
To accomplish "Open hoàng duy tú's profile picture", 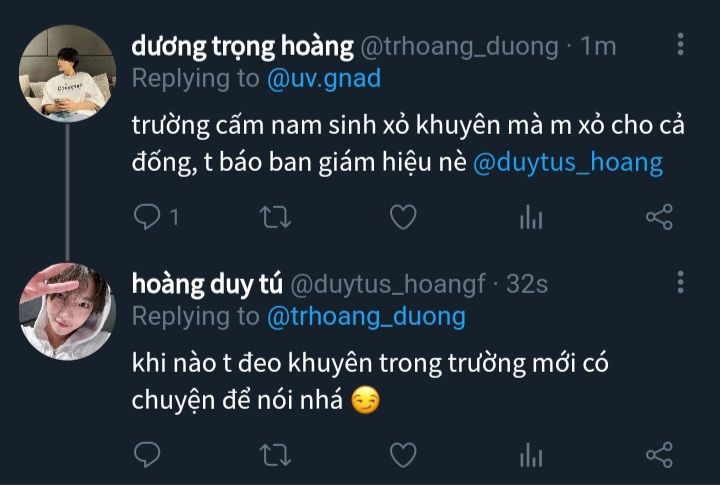I will click(x=67, y=311).
